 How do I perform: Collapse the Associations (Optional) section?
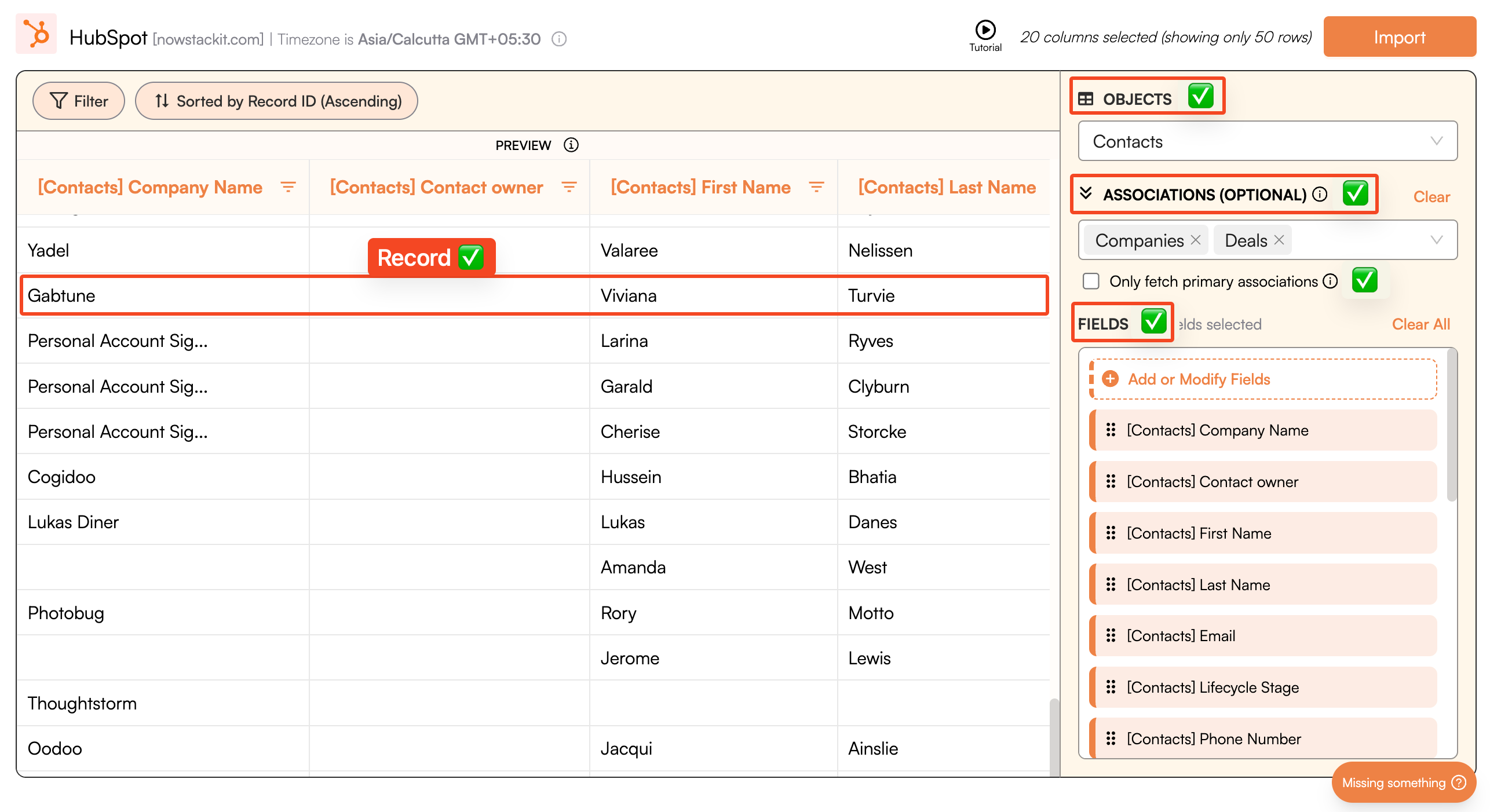pos(1086,193)
